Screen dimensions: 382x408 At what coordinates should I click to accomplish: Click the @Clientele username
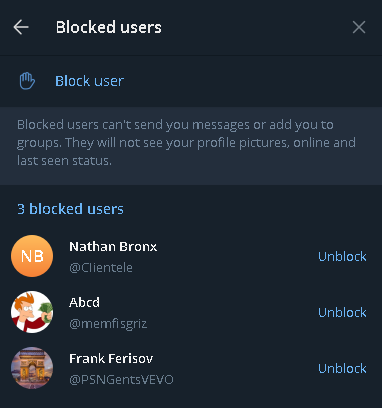click(x=101, y=268)
